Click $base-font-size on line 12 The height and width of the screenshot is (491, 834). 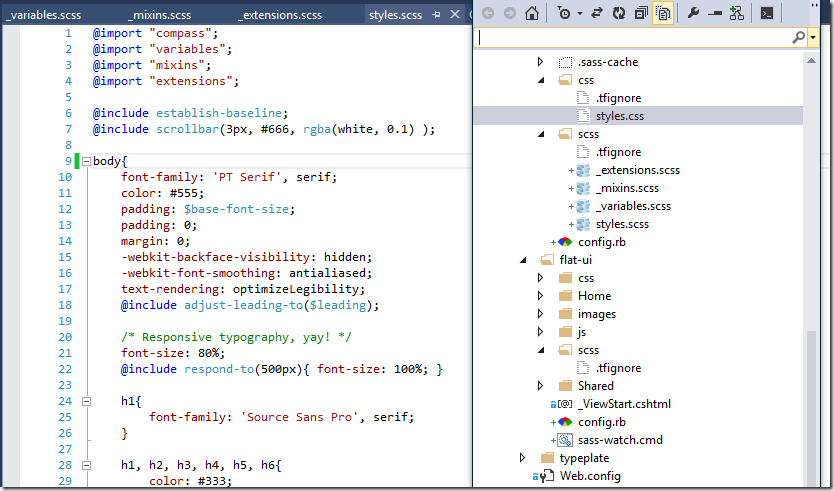[237, 209]
